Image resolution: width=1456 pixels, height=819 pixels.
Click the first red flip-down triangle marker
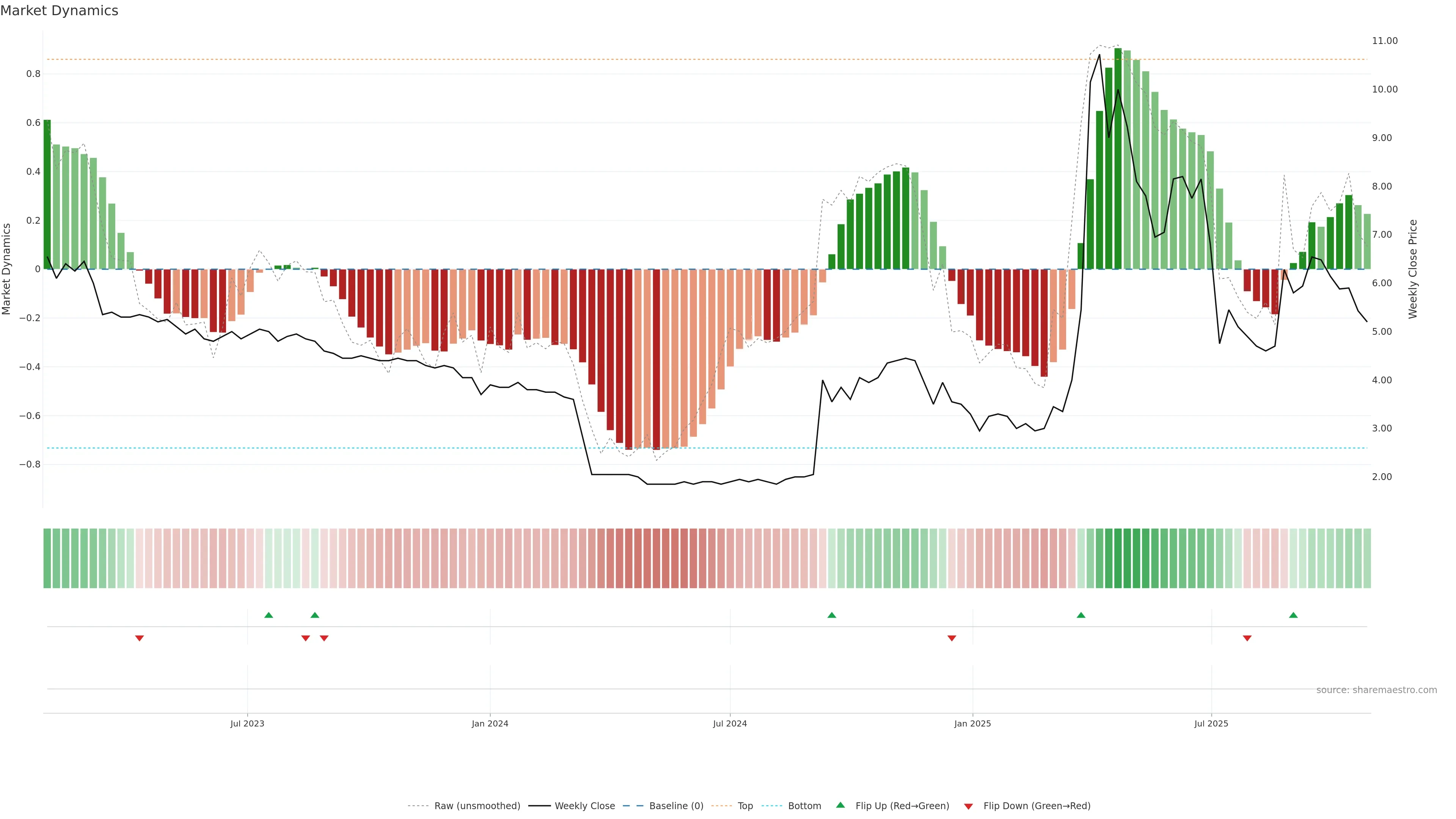[140, 638]
